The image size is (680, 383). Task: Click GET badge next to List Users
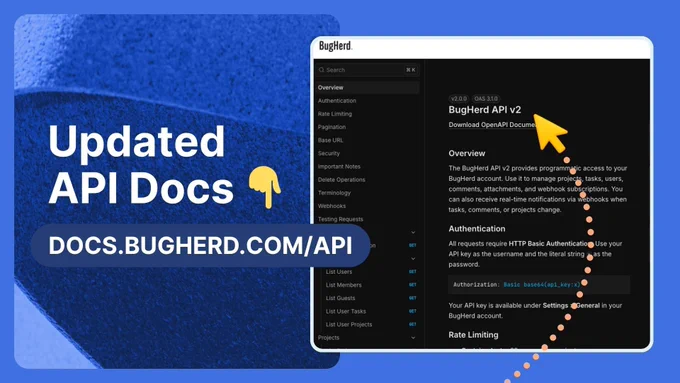(412, 272)
